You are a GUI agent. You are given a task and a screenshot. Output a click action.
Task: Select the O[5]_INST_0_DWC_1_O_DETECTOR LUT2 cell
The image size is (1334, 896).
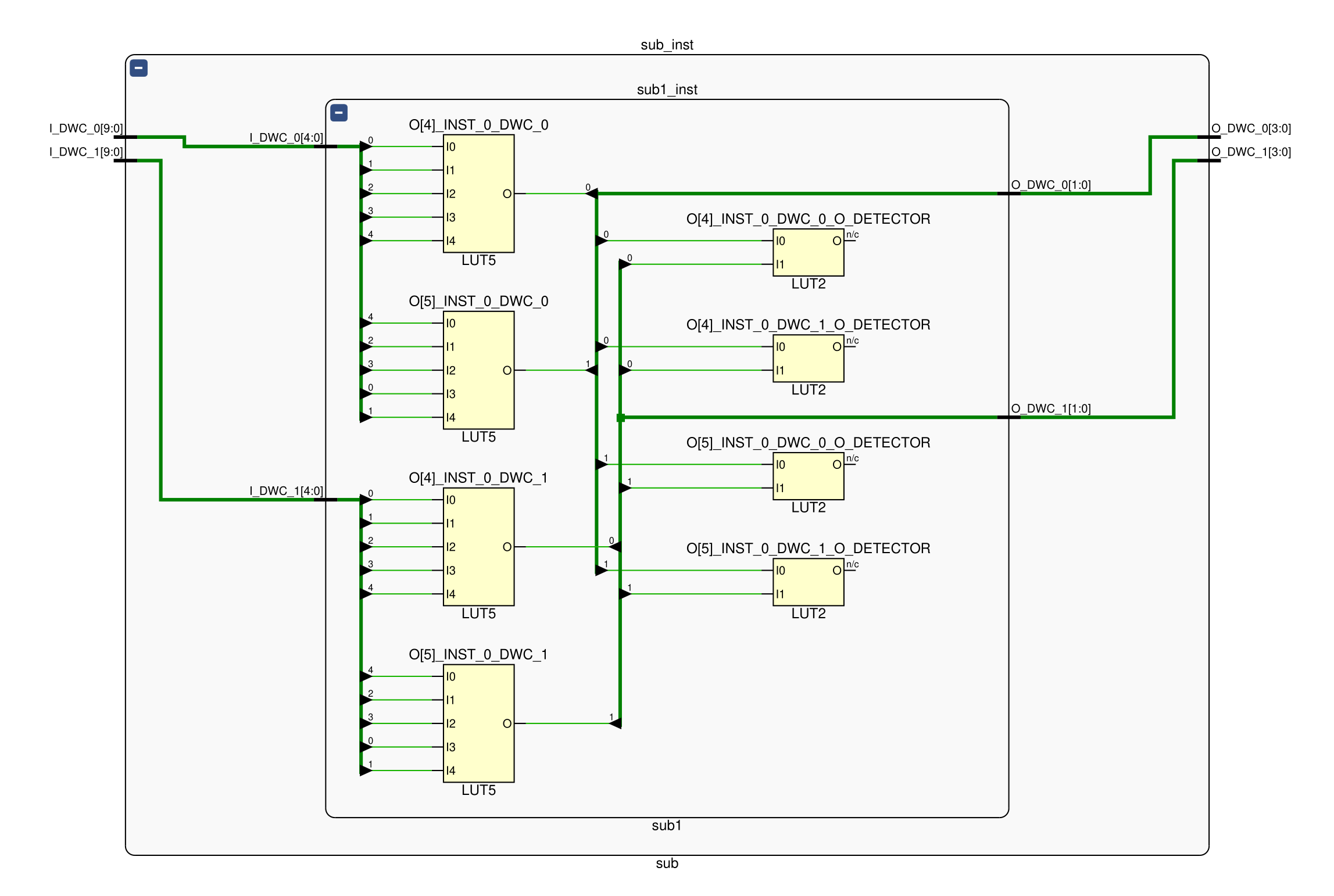(808, 582)
